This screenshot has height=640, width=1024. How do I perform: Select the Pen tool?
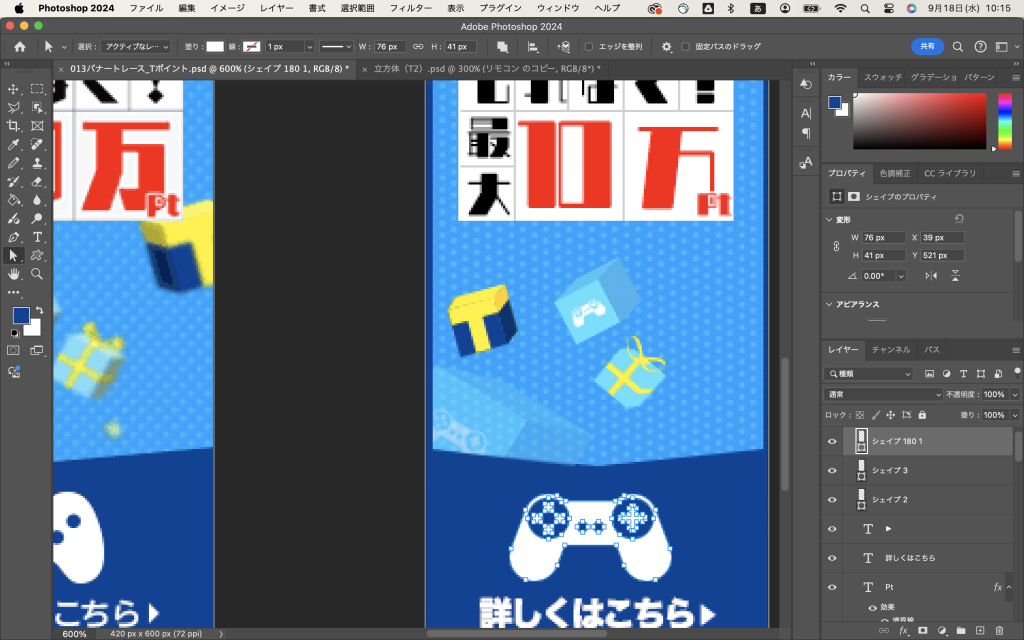click(14, 237)
